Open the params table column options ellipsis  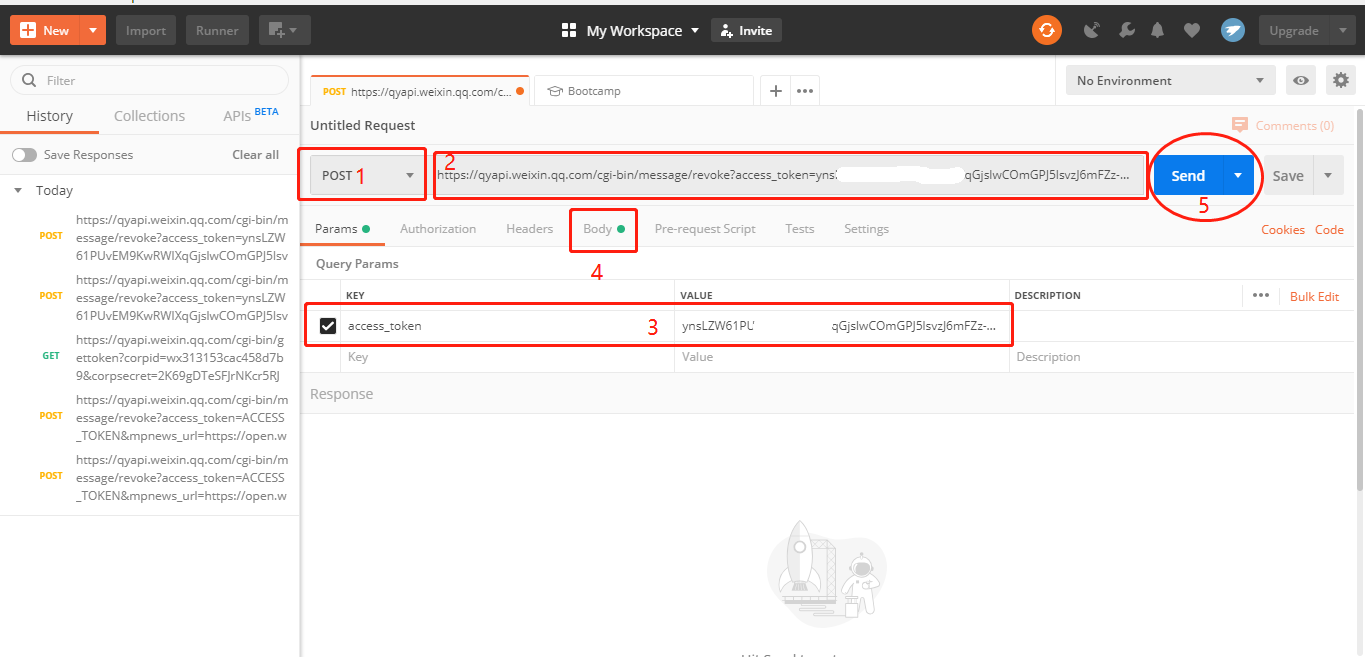[1260, 295]
